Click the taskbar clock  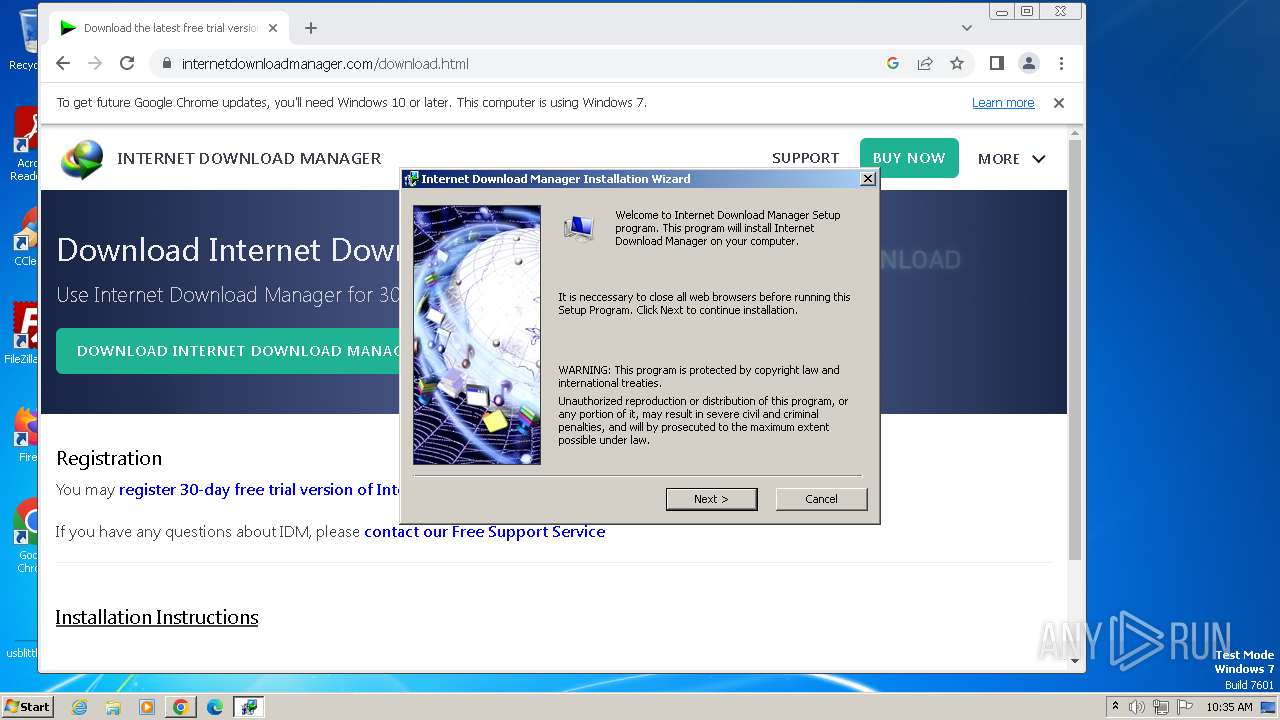click(1229, 707)
